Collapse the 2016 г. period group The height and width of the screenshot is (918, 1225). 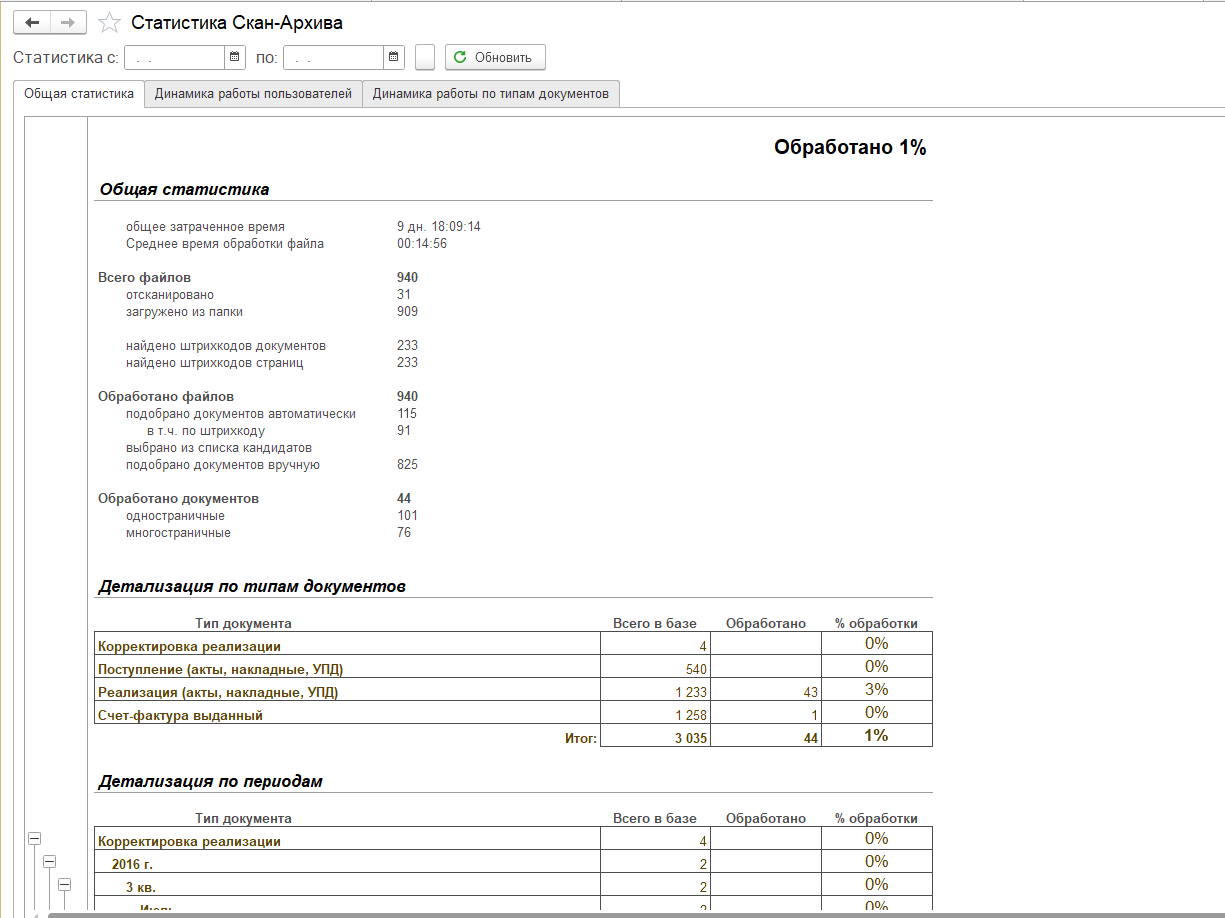coord(49,862)
